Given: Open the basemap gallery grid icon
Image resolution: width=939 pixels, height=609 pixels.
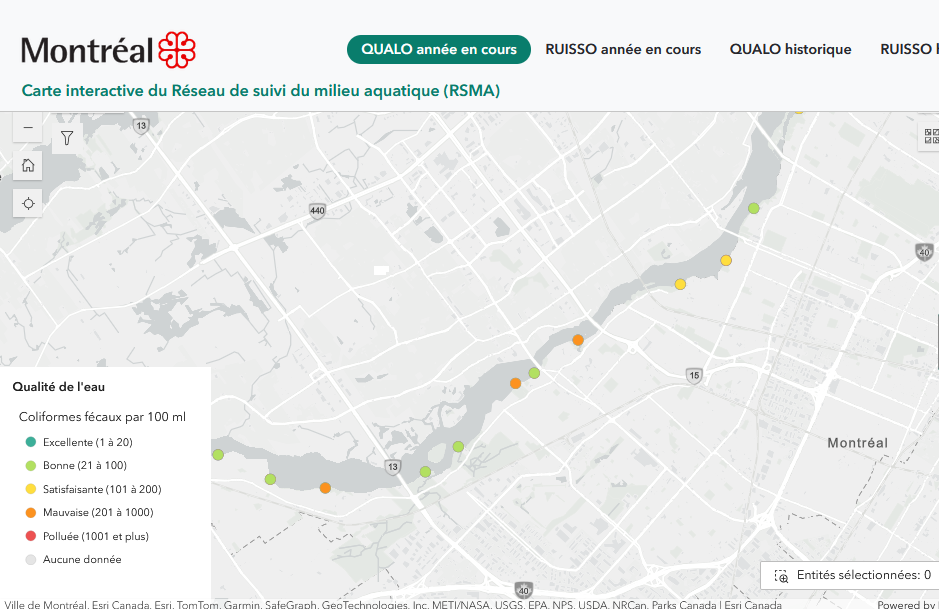Looking at the screenshot, I should (x=929, y=136).
